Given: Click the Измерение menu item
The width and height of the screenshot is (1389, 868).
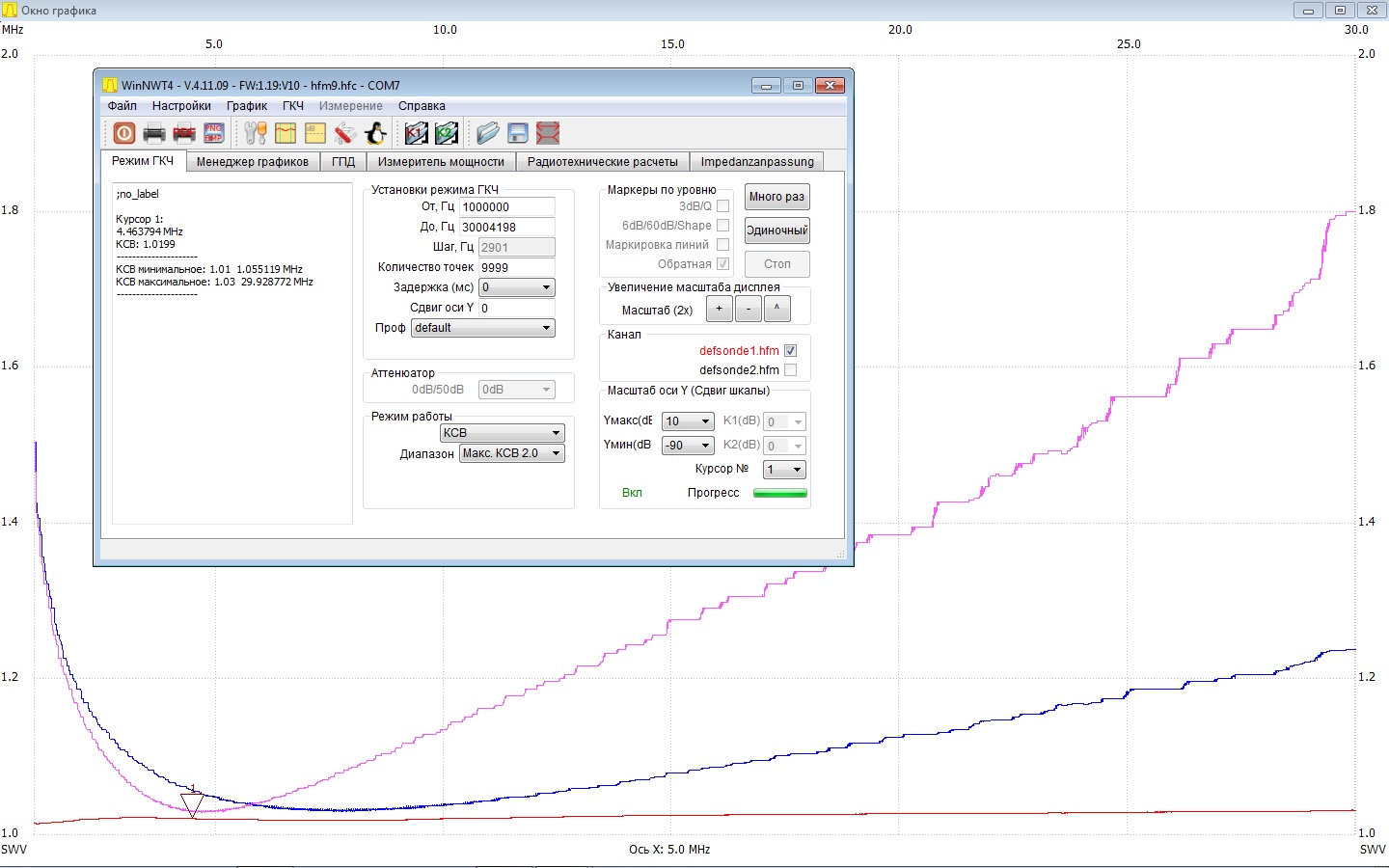Looking at the screenshot, I should pos(351,106).
